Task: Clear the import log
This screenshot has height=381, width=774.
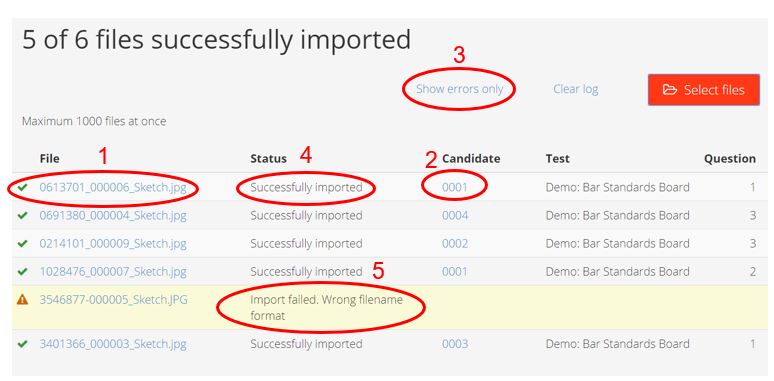Action: point(576,89)
